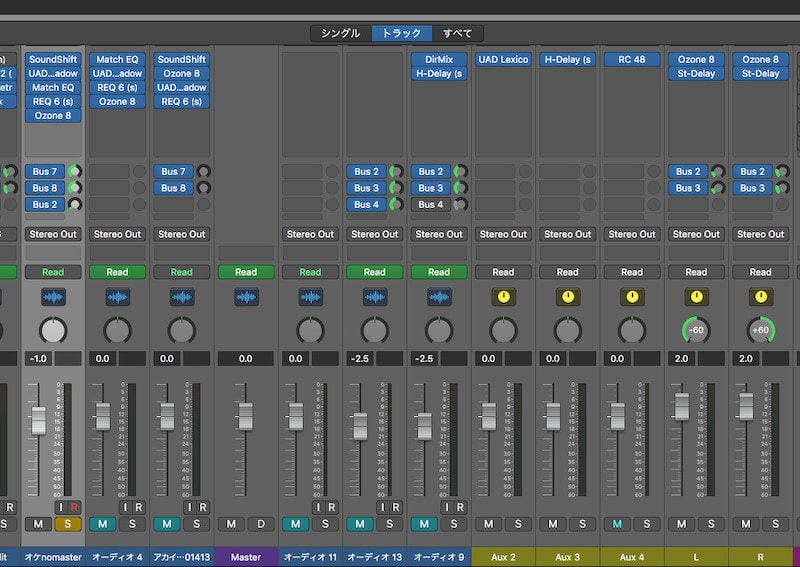
Task: Toggle Dim on the Master strip
Action: tap(261, 524)
